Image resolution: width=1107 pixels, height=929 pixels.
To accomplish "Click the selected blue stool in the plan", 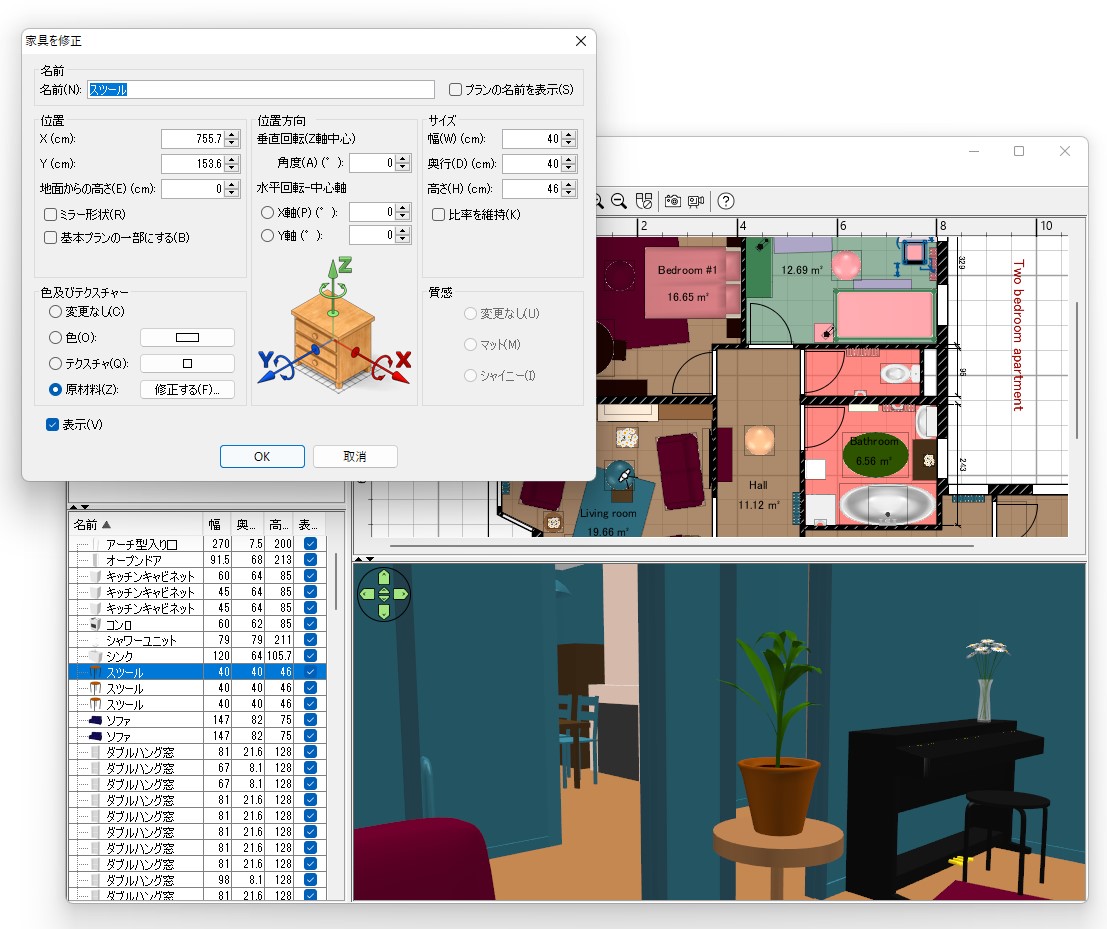I will click(x=914, y=251).
